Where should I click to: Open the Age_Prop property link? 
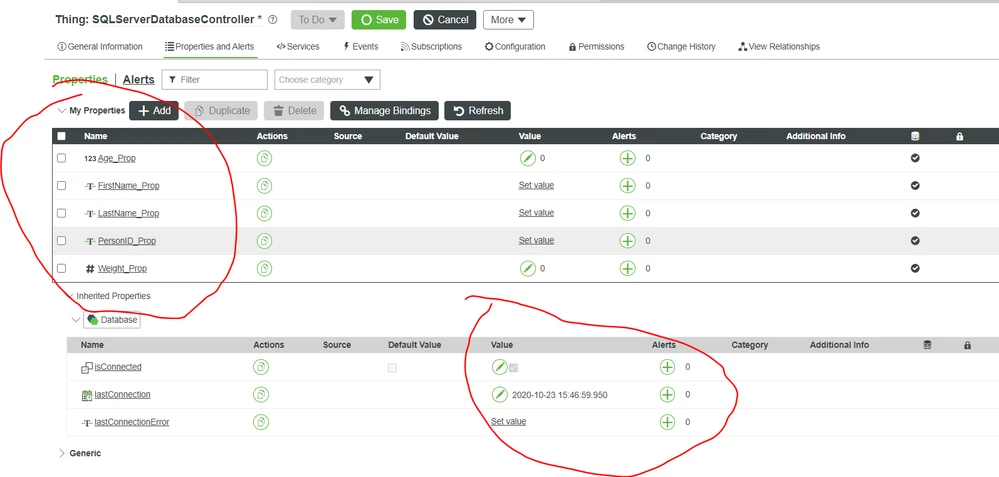click(x=117, y=158)
